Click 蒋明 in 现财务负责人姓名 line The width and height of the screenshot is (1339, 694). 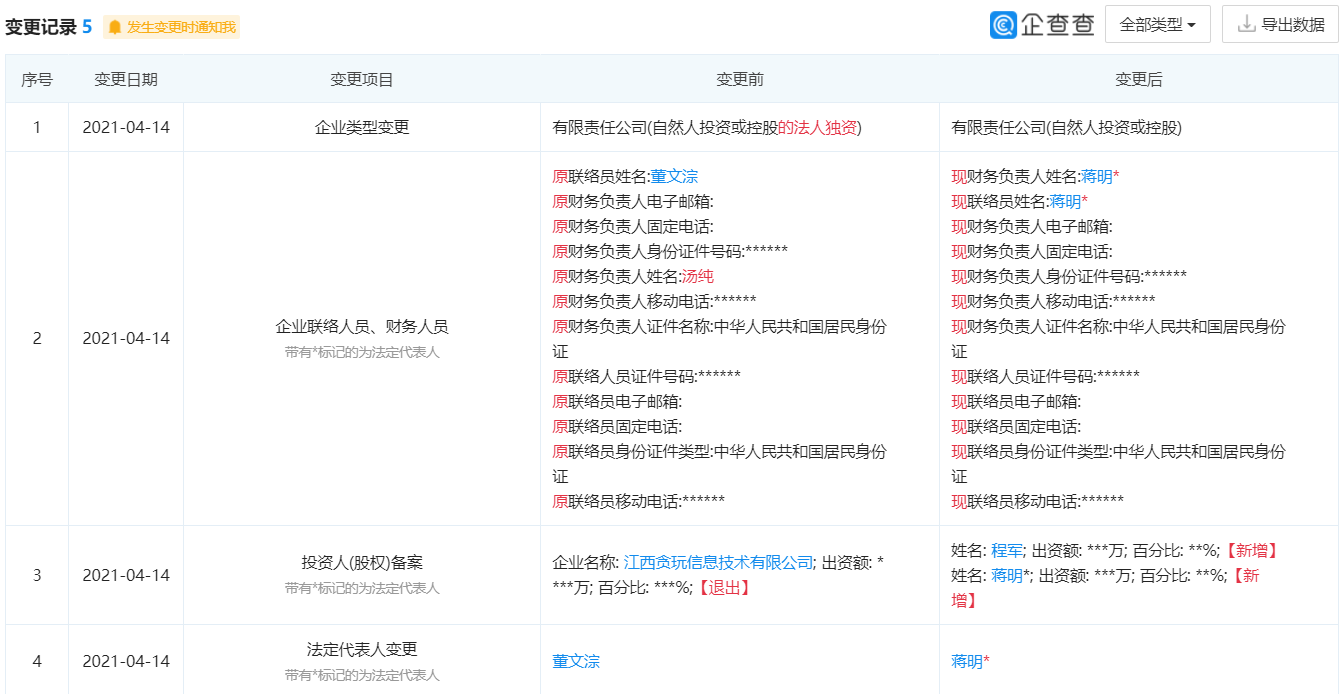click(1096, 176)
